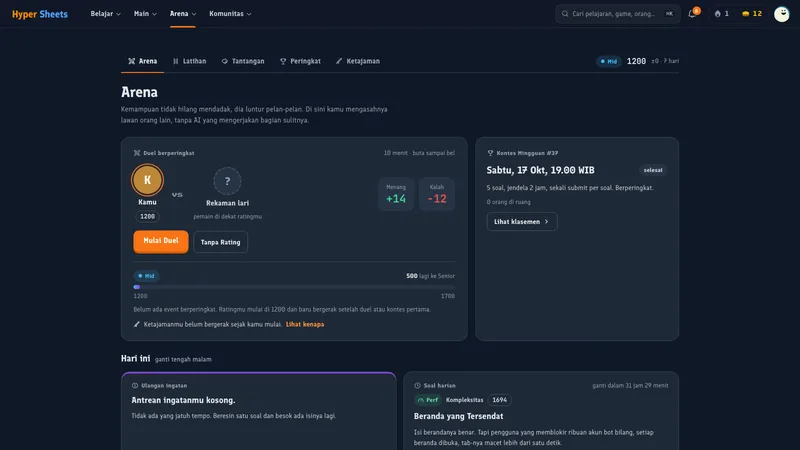Expand the Belajar menu
800x450 pixels.
coord(106,14)
